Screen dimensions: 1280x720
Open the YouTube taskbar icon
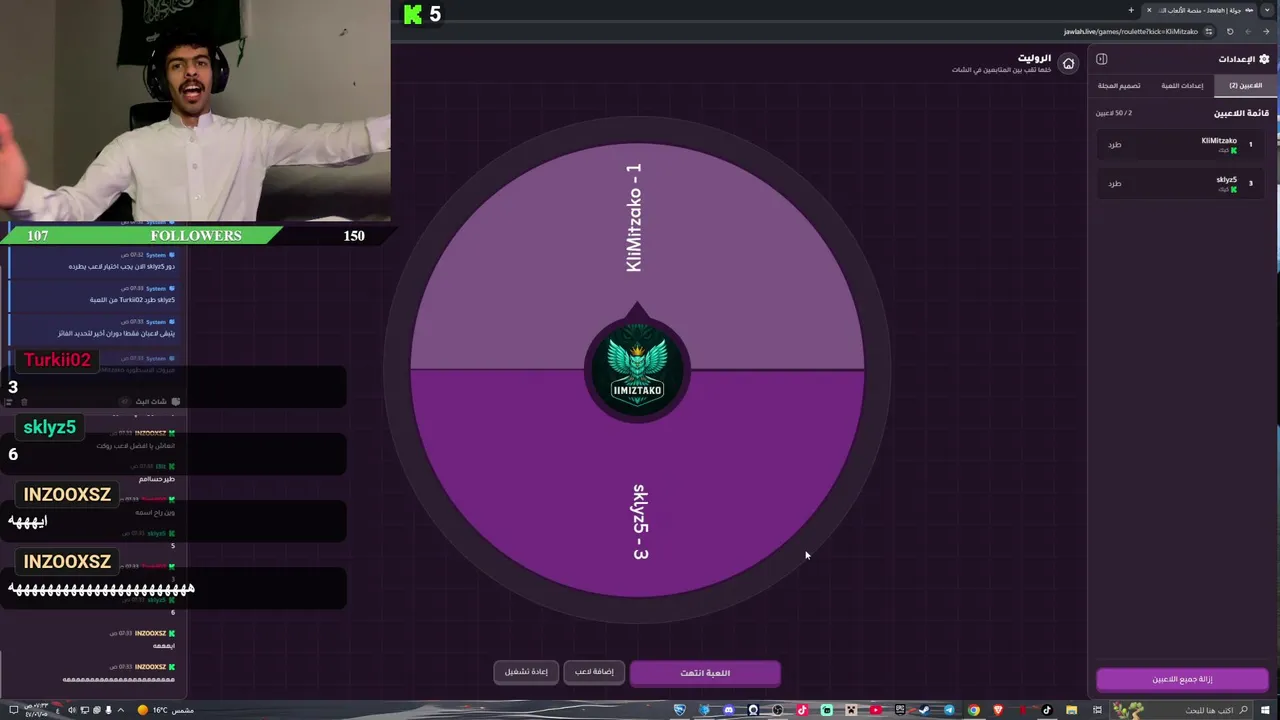pyautogui.click(x=876, y=710)
